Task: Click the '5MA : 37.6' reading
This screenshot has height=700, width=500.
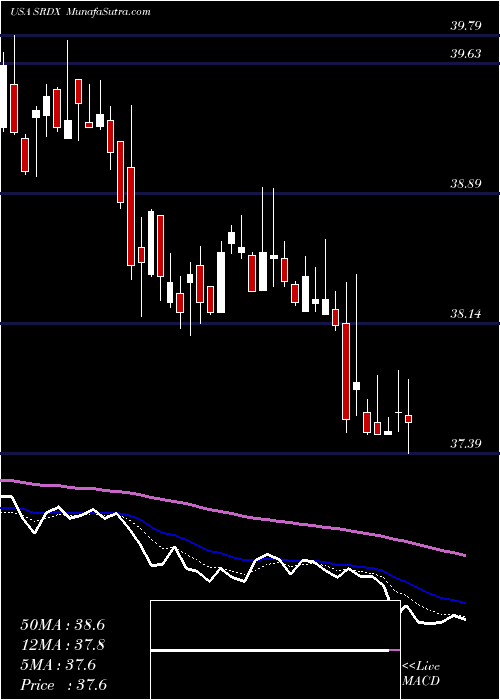Action: tap(58, 665)
